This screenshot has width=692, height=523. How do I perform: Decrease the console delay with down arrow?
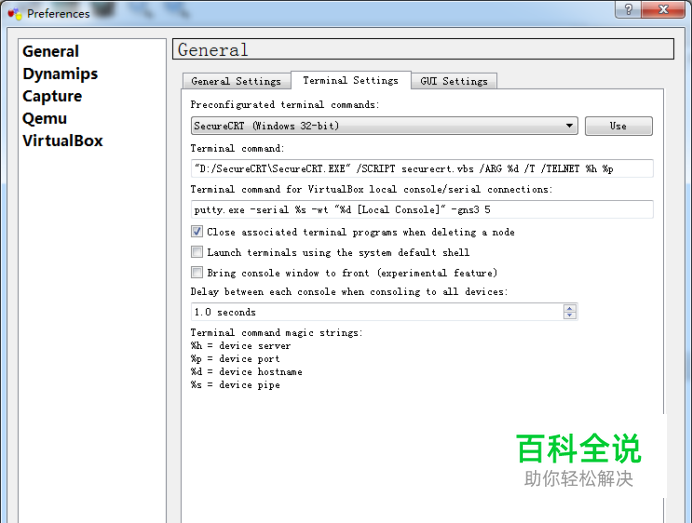pos(570,315)
